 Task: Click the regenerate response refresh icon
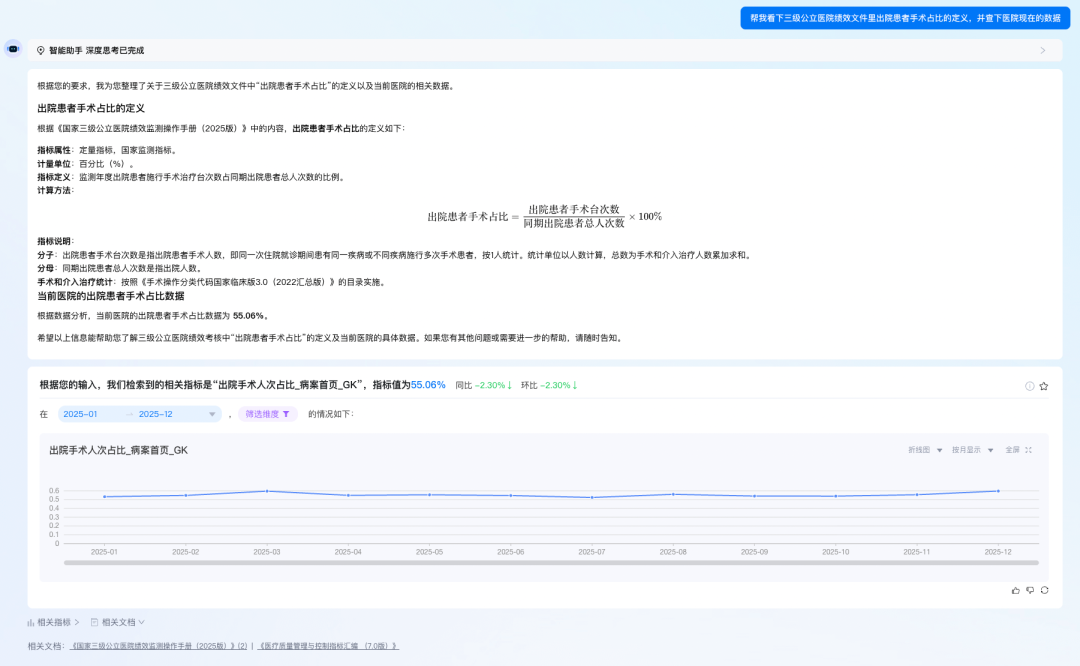1044,590
